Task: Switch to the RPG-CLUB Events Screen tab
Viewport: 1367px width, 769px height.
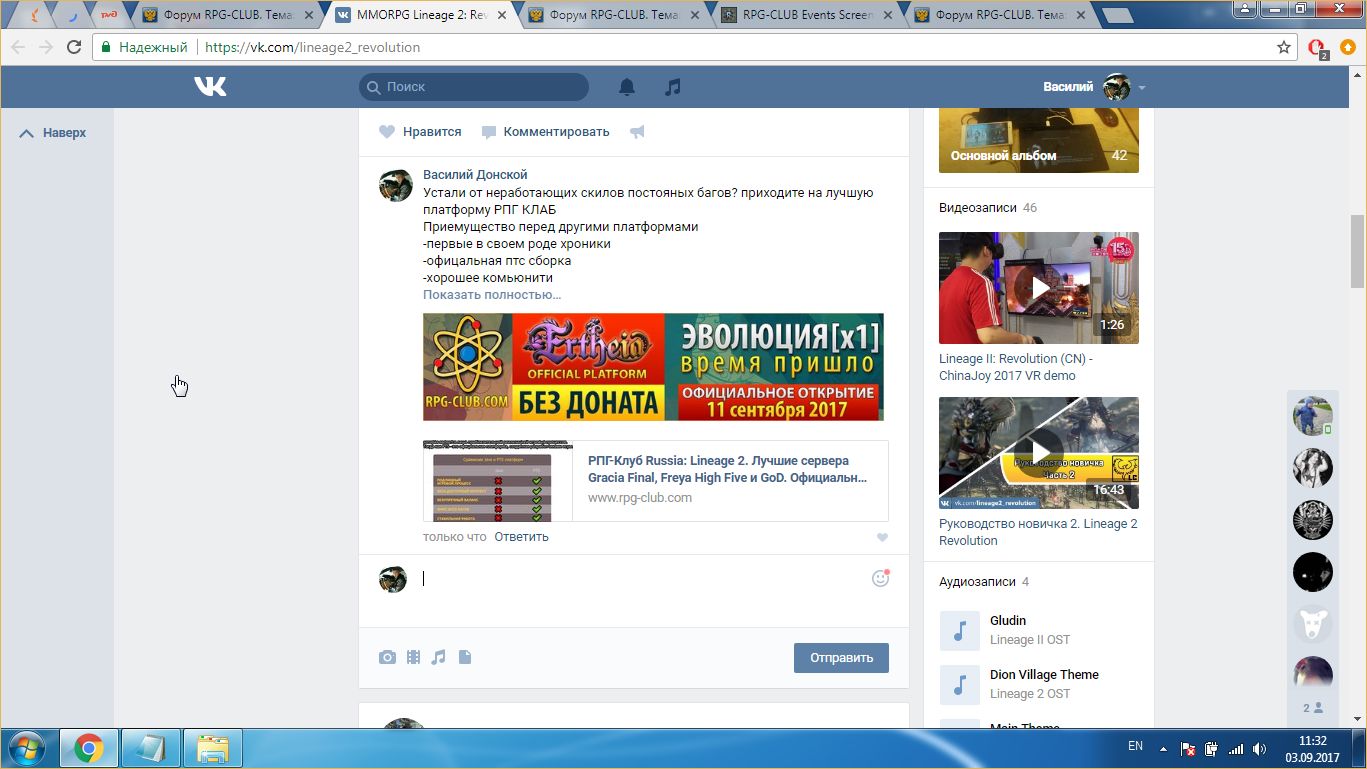Action: [x=807, y=15]
